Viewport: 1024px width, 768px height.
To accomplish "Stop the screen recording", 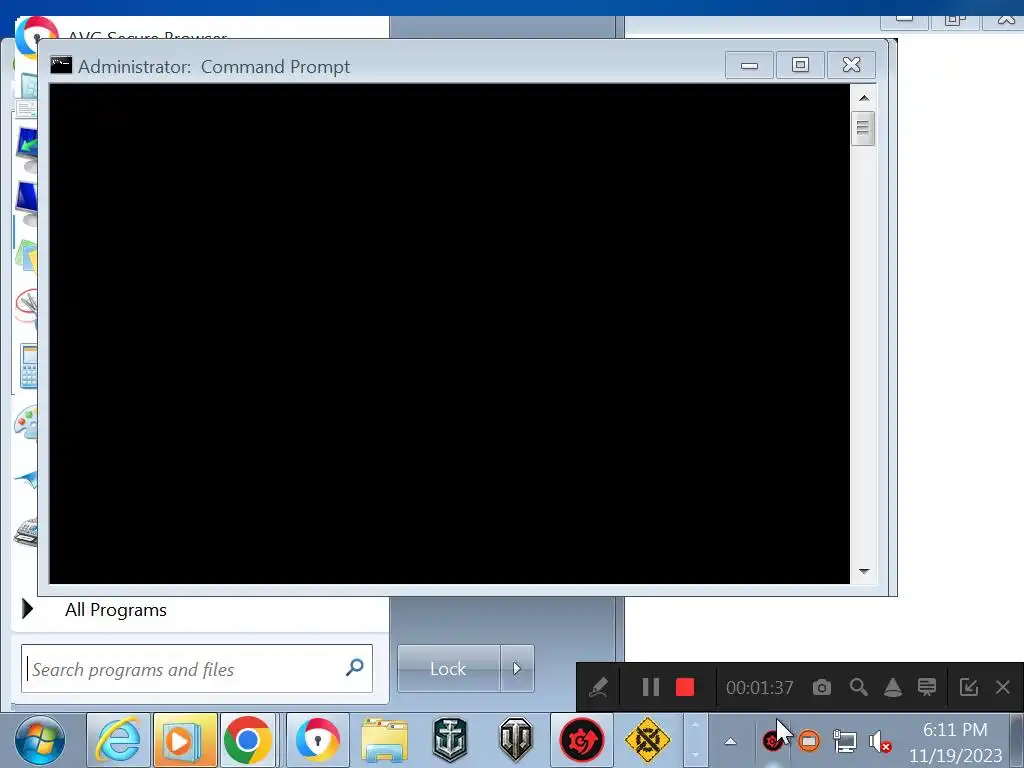I will (685, 687).
